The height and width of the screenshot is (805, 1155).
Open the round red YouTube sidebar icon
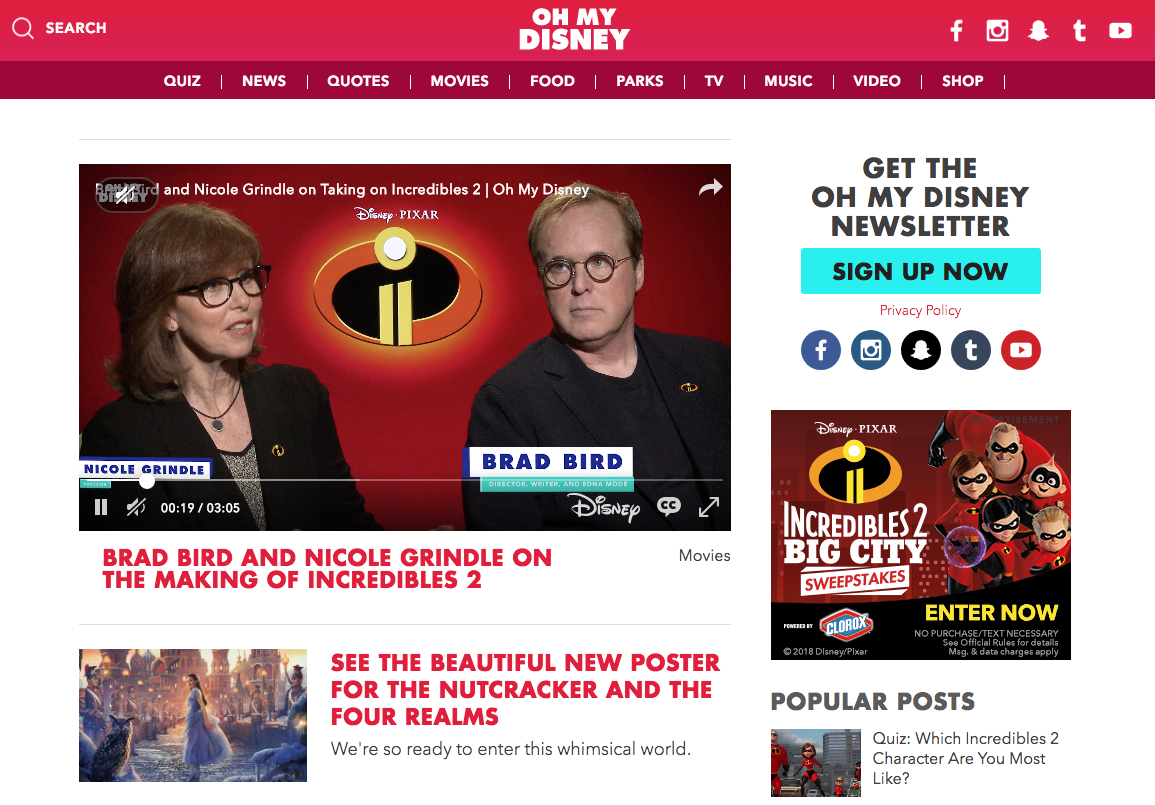1021,350
